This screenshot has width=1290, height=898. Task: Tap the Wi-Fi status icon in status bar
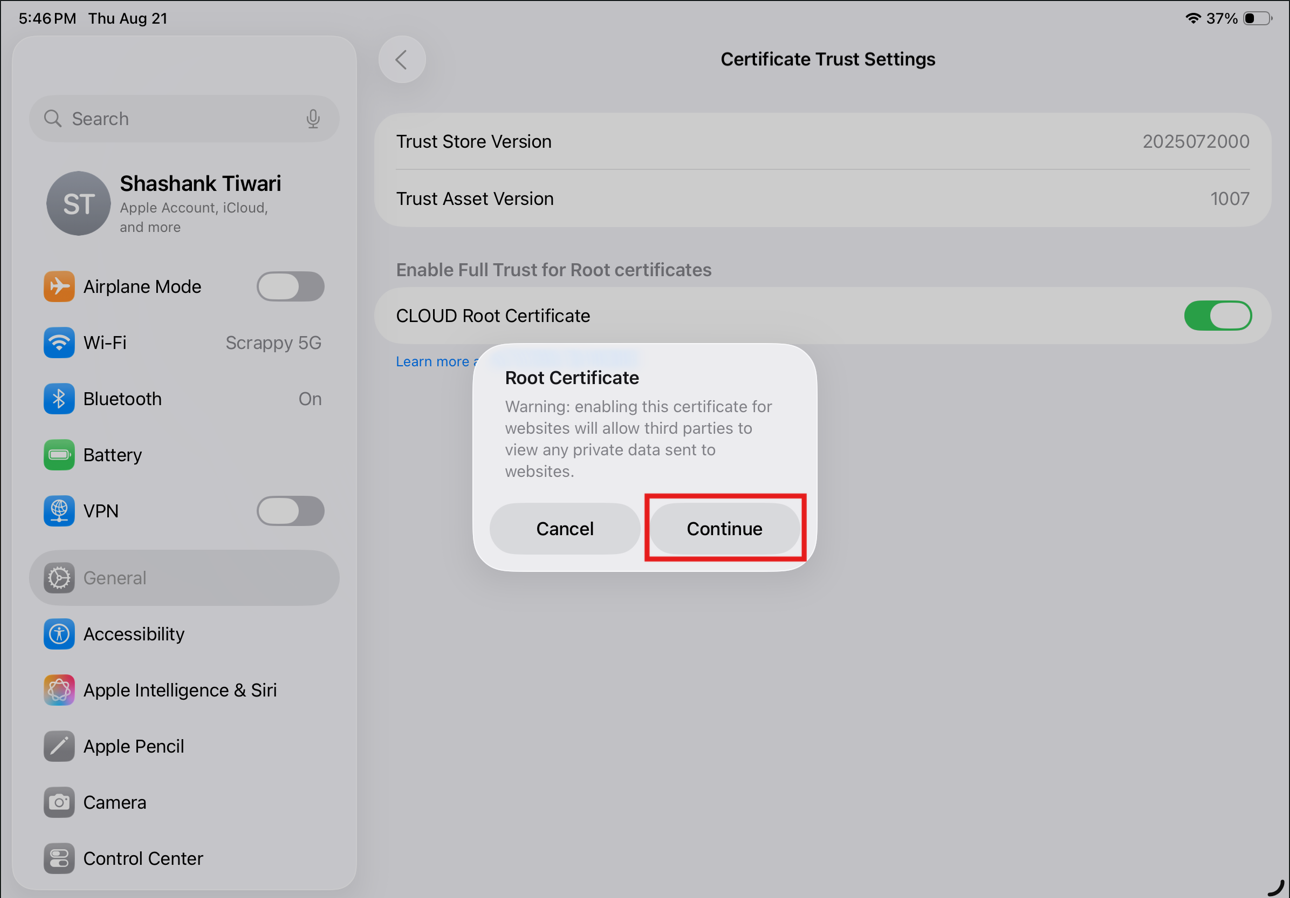click(x=1193, y=18)
